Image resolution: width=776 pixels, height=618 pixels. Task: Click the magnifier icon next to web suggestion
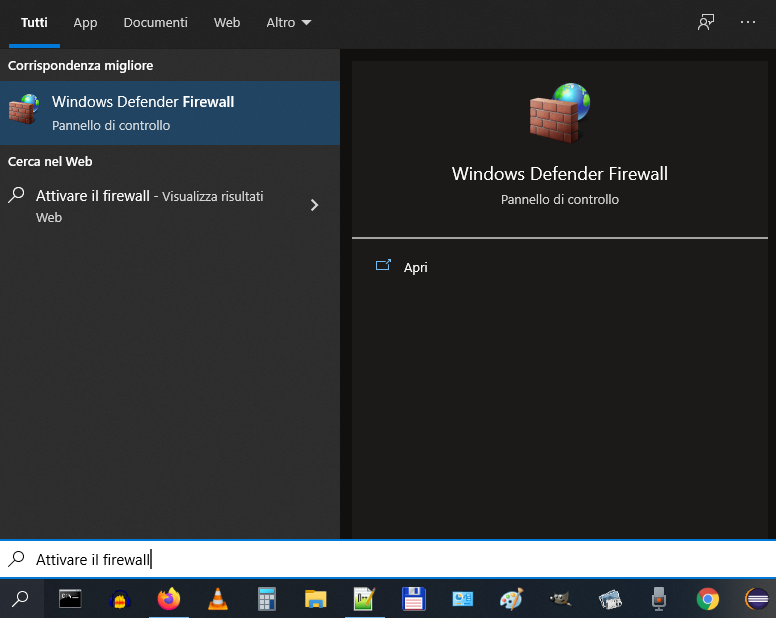pos(16,195)
